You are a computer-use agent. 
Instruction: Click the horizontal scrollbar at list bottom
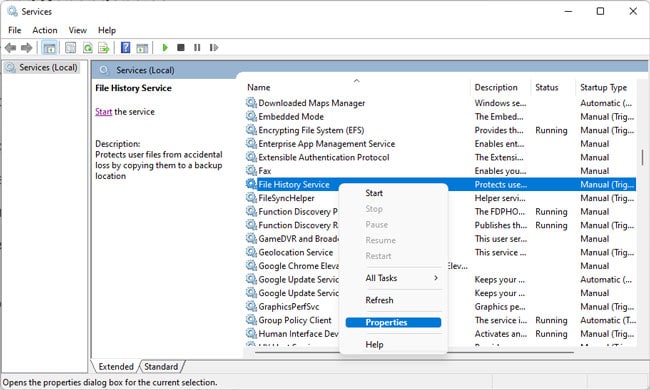pos(415,352)
